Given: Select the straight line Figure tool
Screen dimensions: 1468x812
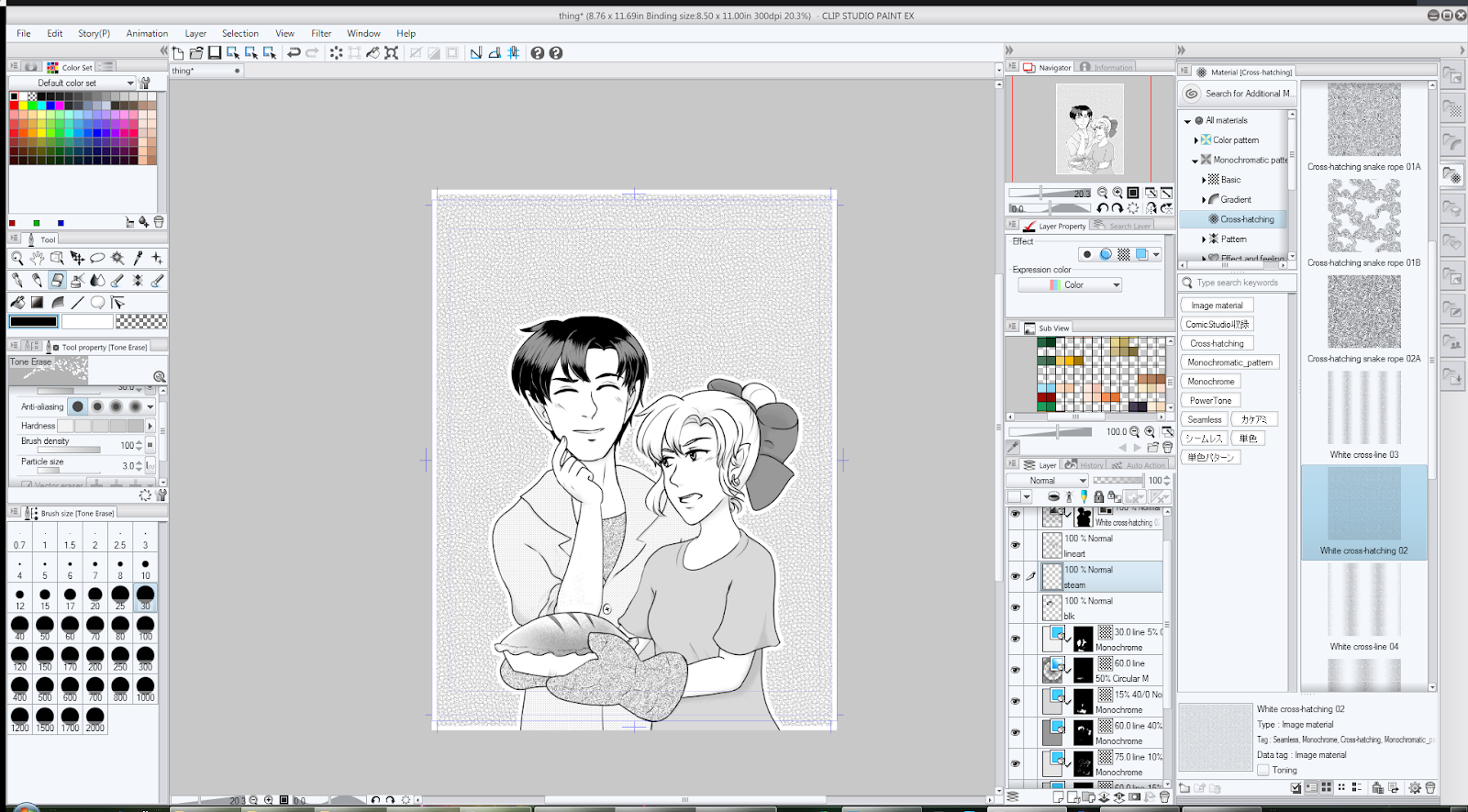Looking at the screenshot, I should [77, 302].
